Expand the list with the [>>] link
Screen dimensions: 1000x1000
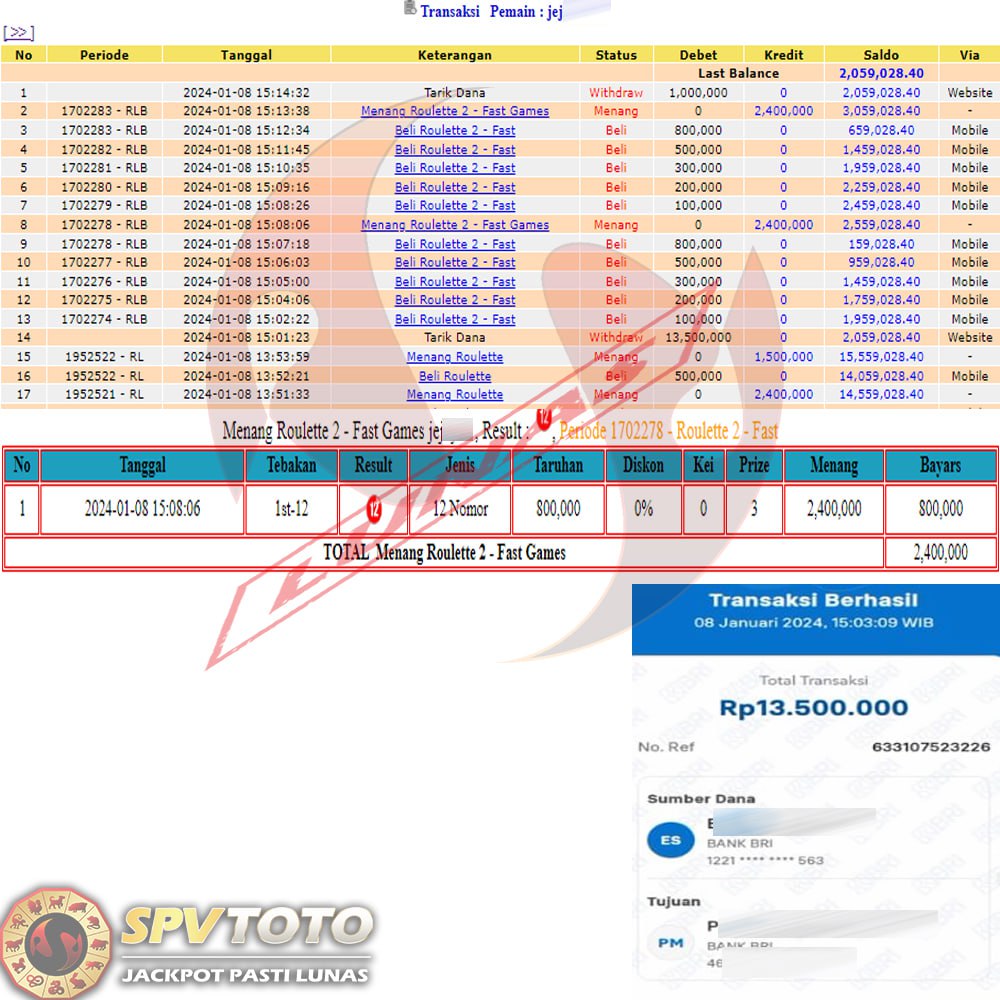pyautogui.click(x=19, y=33)
